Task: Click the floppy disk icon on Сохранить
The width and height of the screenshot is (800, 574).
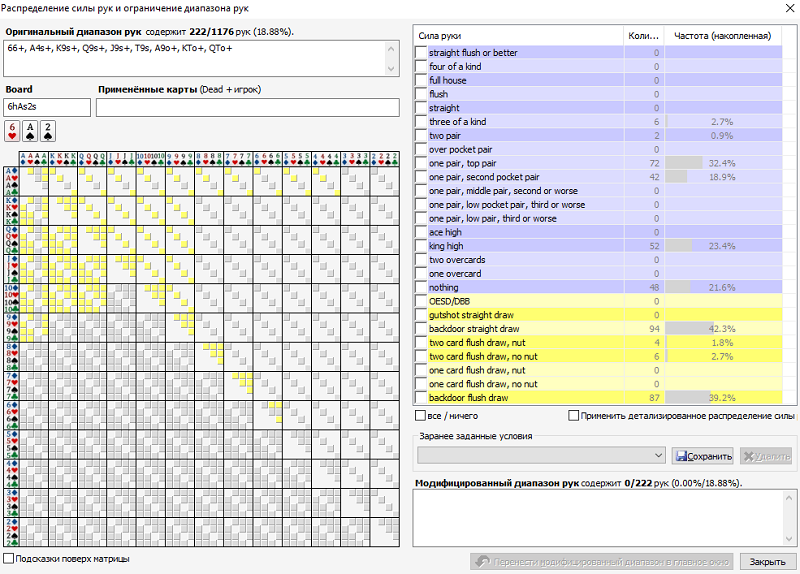Action: tap(682, 456)
